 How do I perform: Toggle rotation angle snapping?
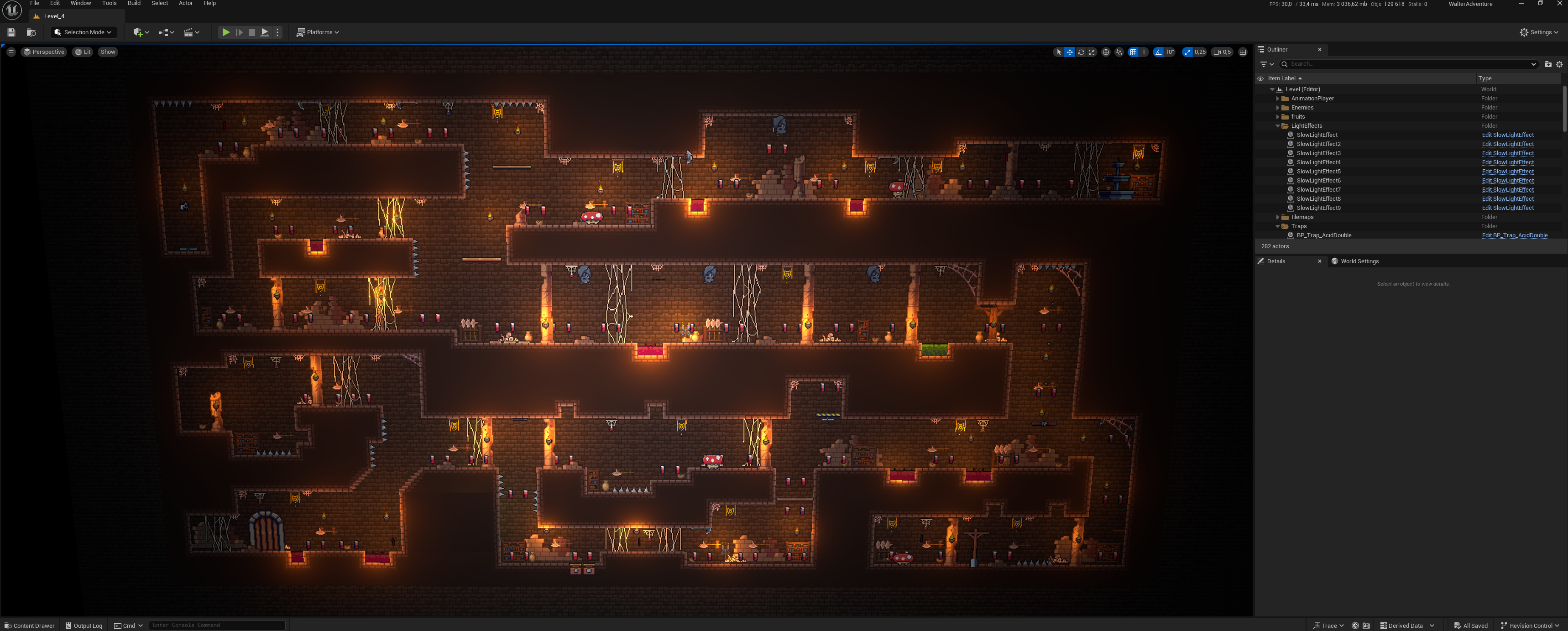1158,52
